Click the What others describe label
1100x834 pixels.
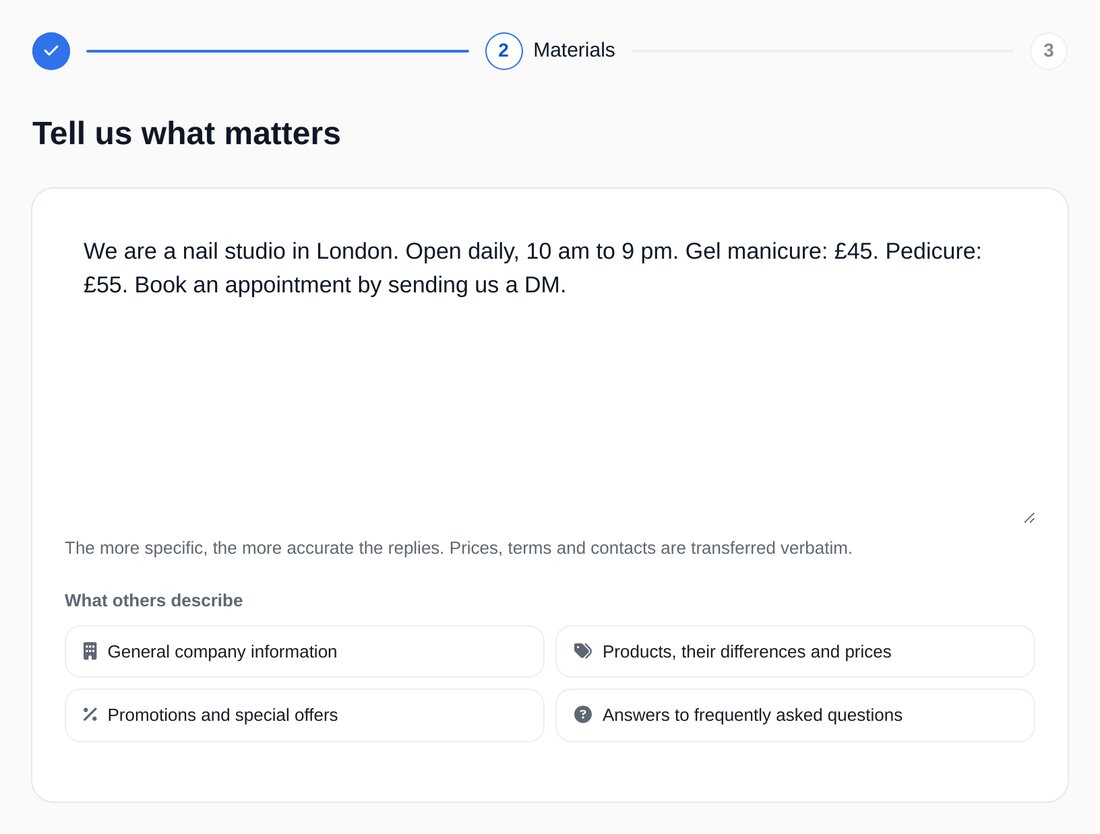tap(154, 600)
